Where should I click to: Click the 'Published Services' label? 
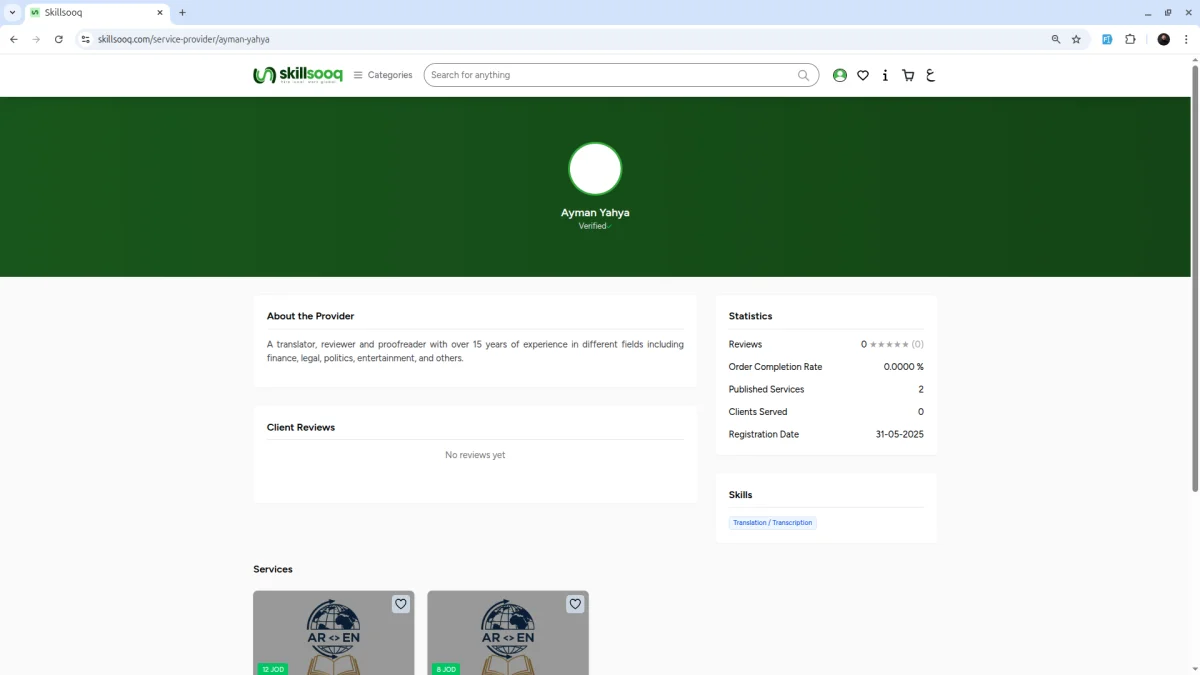(766, 390)
